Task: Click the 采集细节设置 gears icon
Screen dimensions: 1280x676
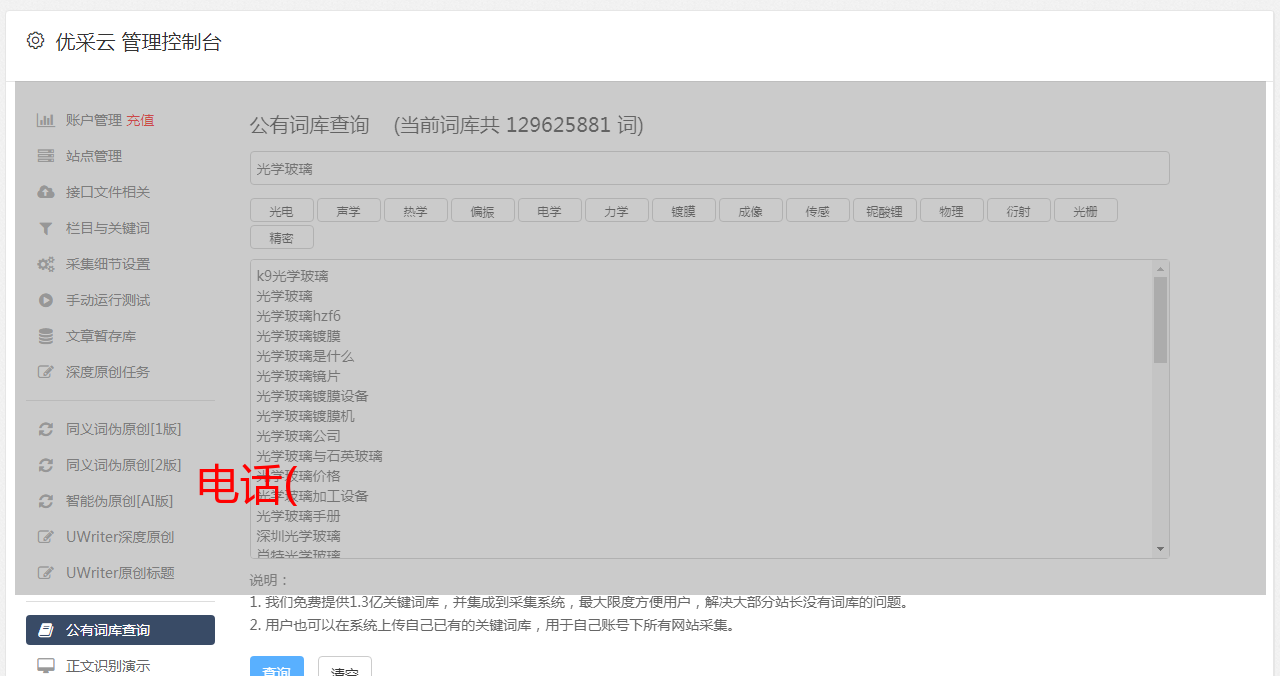Action: pos(46,264)
